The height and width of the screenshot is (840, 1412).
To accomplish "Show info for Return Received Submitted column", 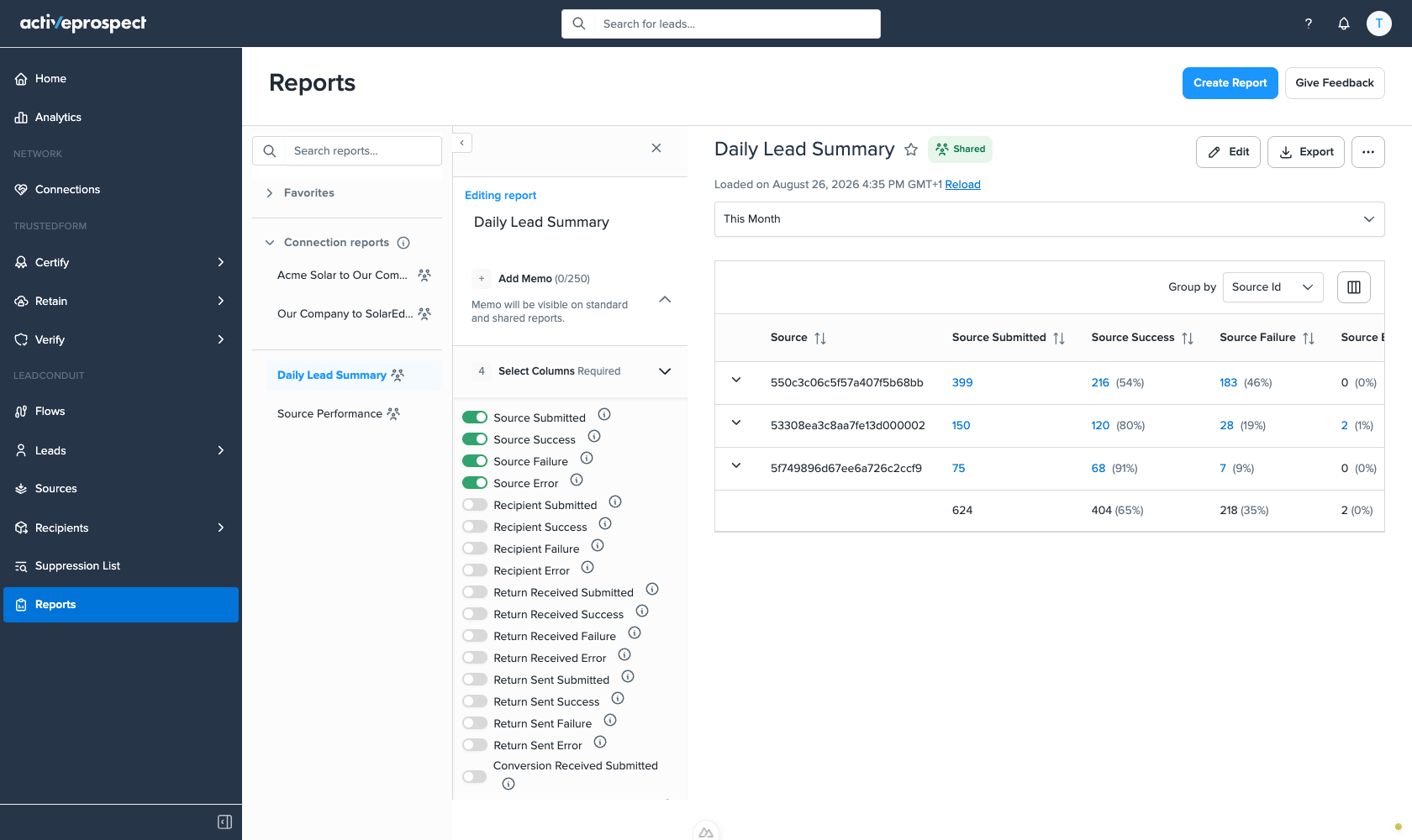I will (652, 589).
